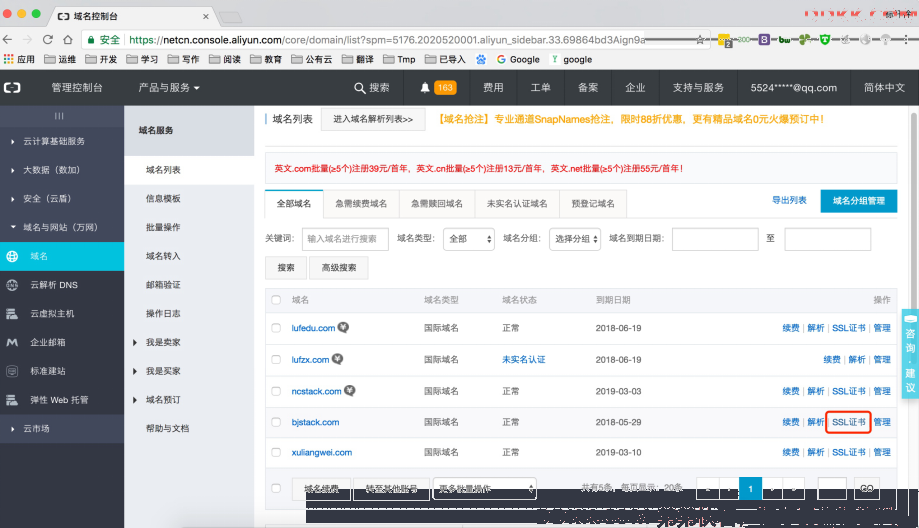This screenshot has height=528, width=919.
Task: Toggle the checkbox in the table footer
Action: 276,488
